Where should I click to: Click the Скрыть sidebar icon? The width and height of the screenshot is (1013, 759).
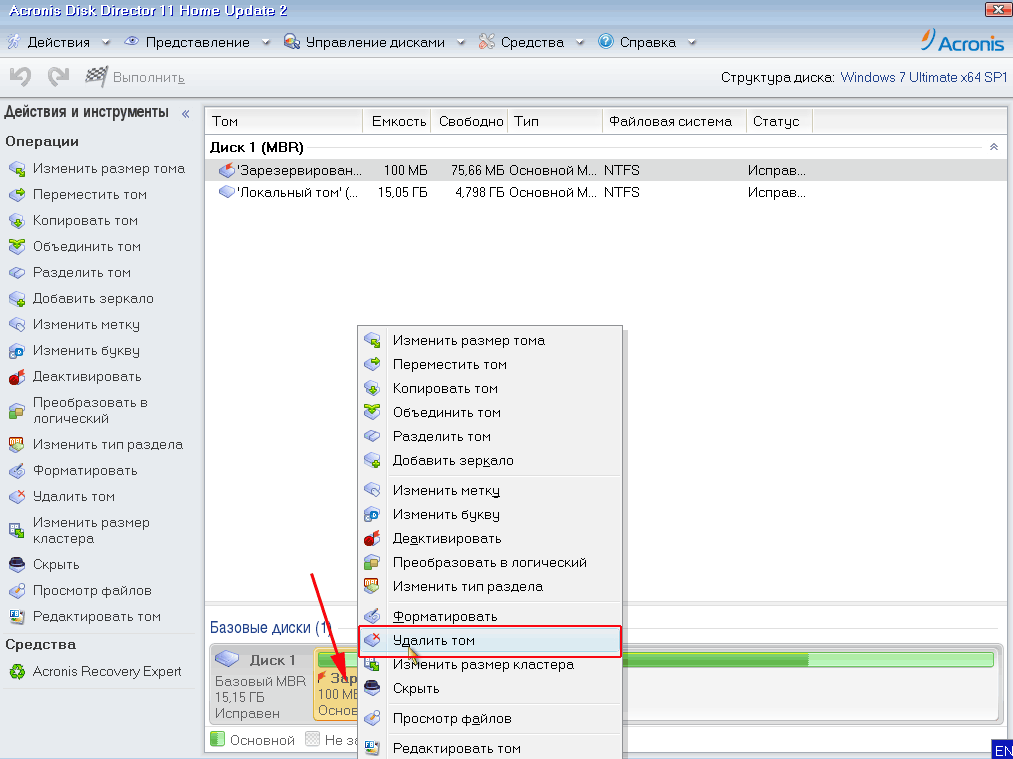coord(17,565)
